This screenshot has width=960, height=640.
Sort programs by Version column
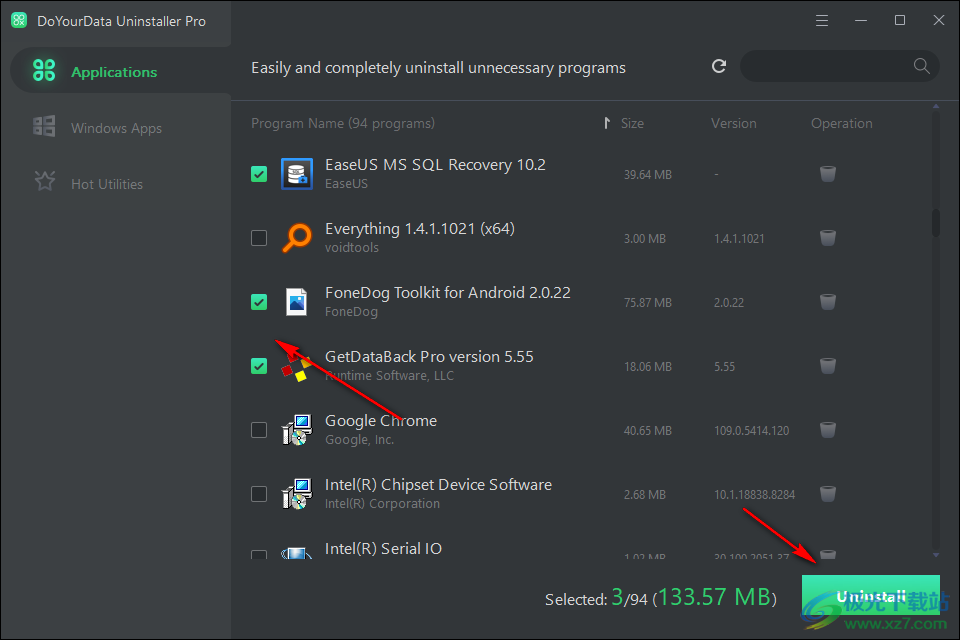[x=733, y=123]
